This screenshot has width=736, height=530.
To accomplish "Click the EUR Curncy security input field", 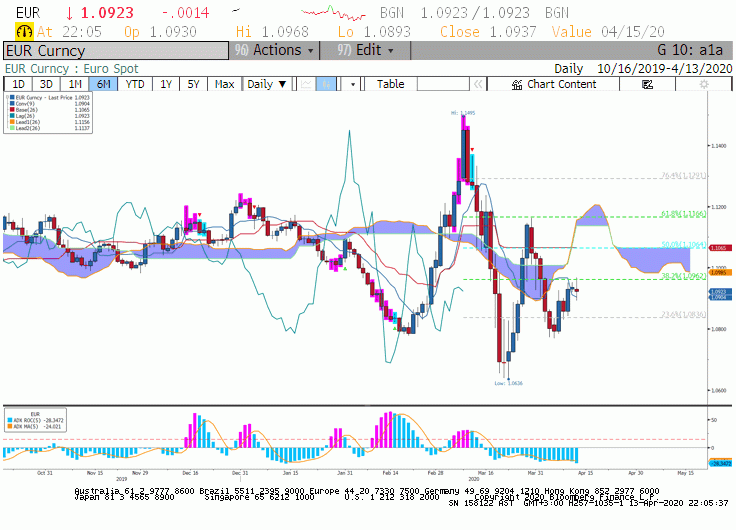I will [x=116, y=51].
